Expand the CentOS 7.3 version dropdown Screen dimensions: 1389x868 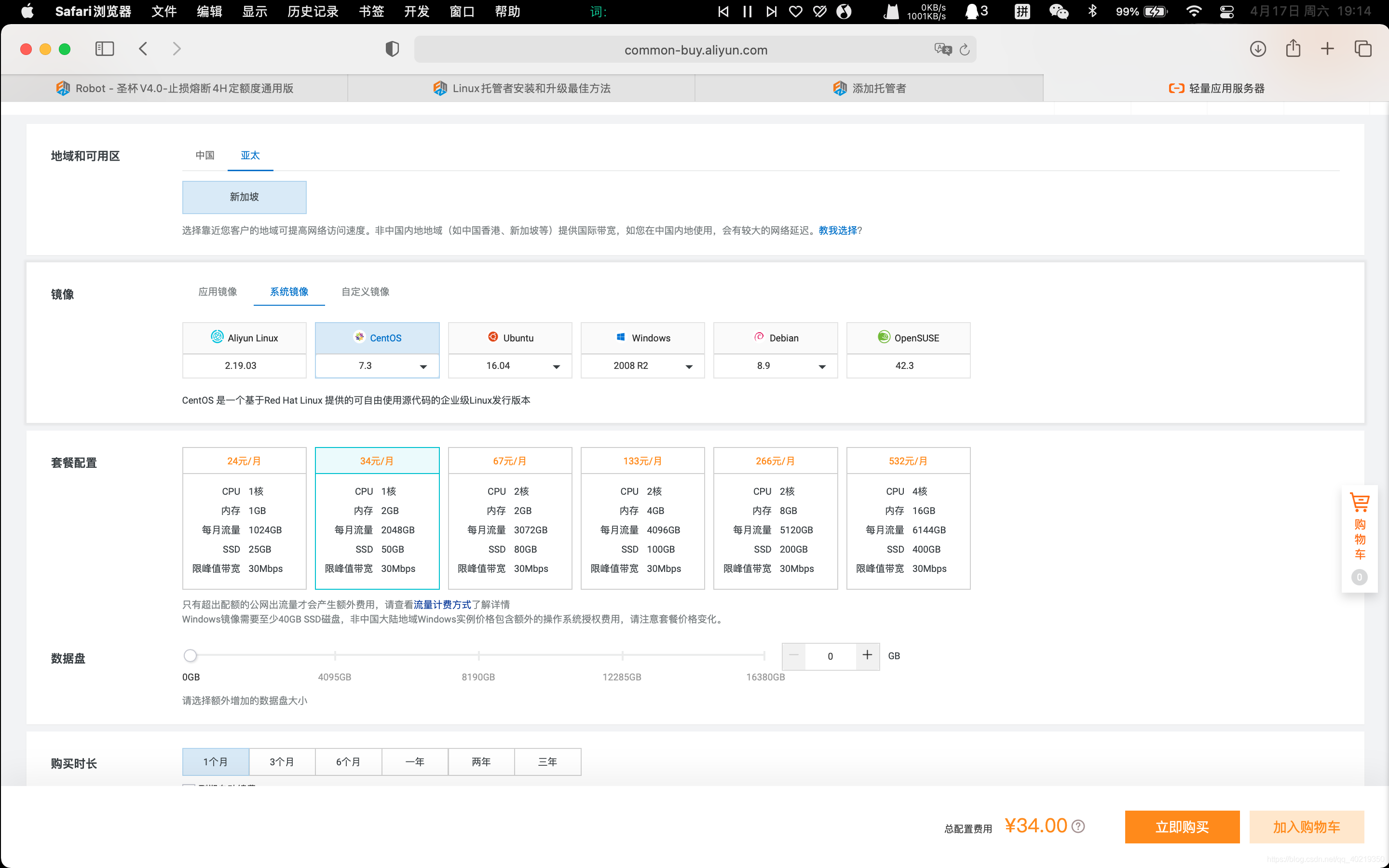pos(377,366)
